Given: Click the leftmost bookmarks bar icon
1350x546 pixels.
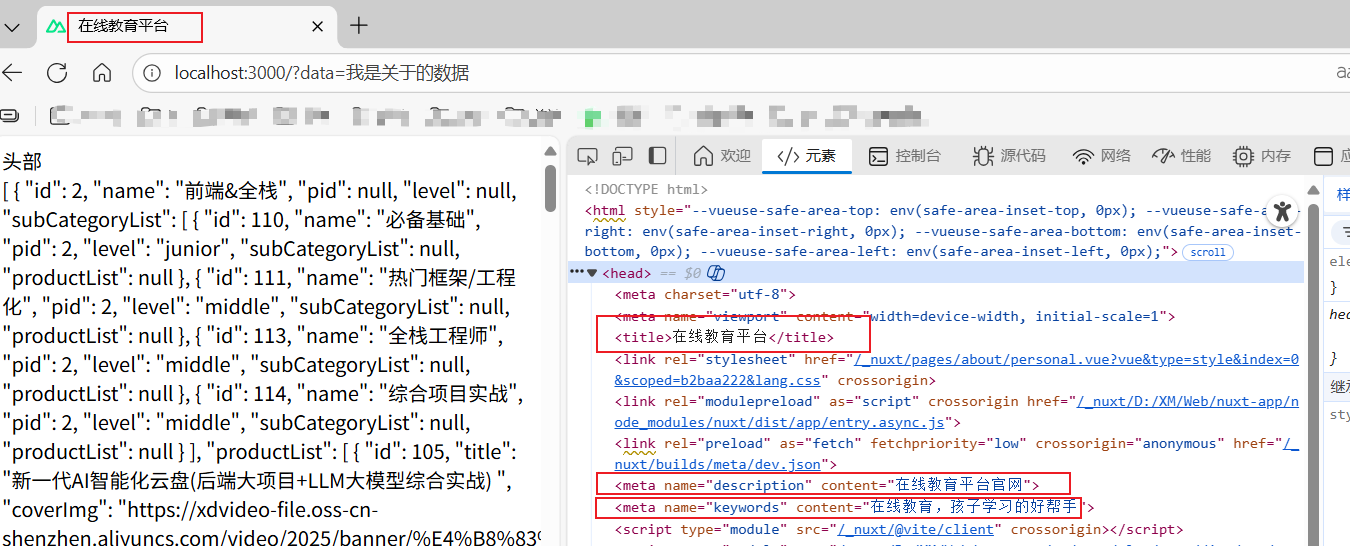Looking at the screenshot, I should point(9,116).
